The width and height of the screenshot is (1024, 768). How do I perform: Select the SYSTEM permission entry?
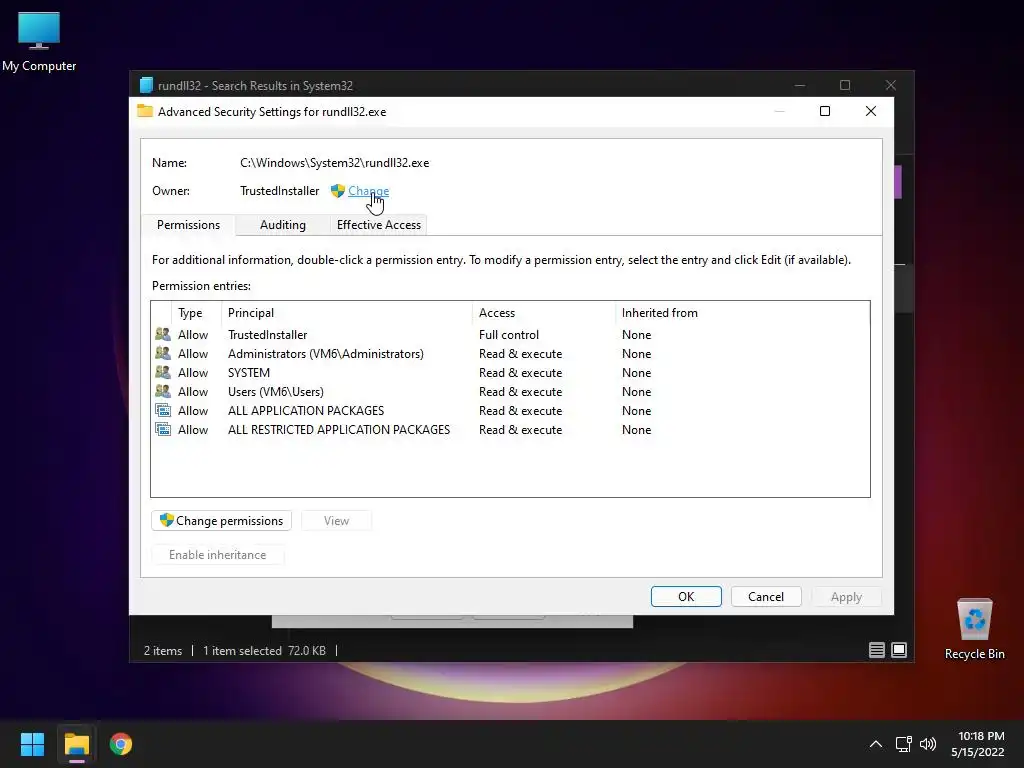point(510,372)
